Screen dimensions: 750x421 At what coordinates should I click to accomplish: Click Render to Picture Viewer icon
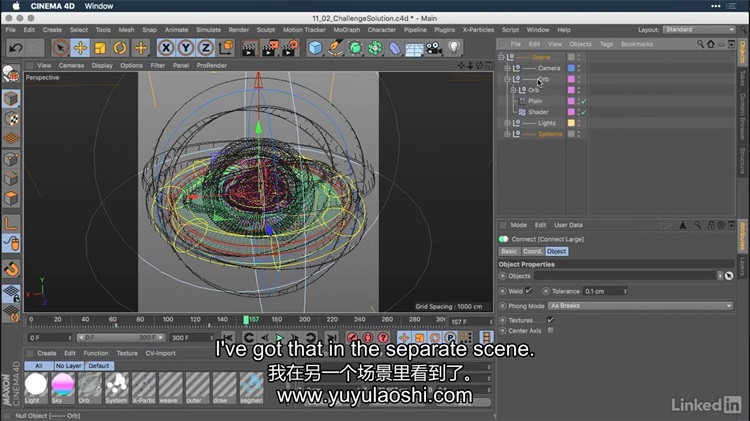click(x=269, y=48)
